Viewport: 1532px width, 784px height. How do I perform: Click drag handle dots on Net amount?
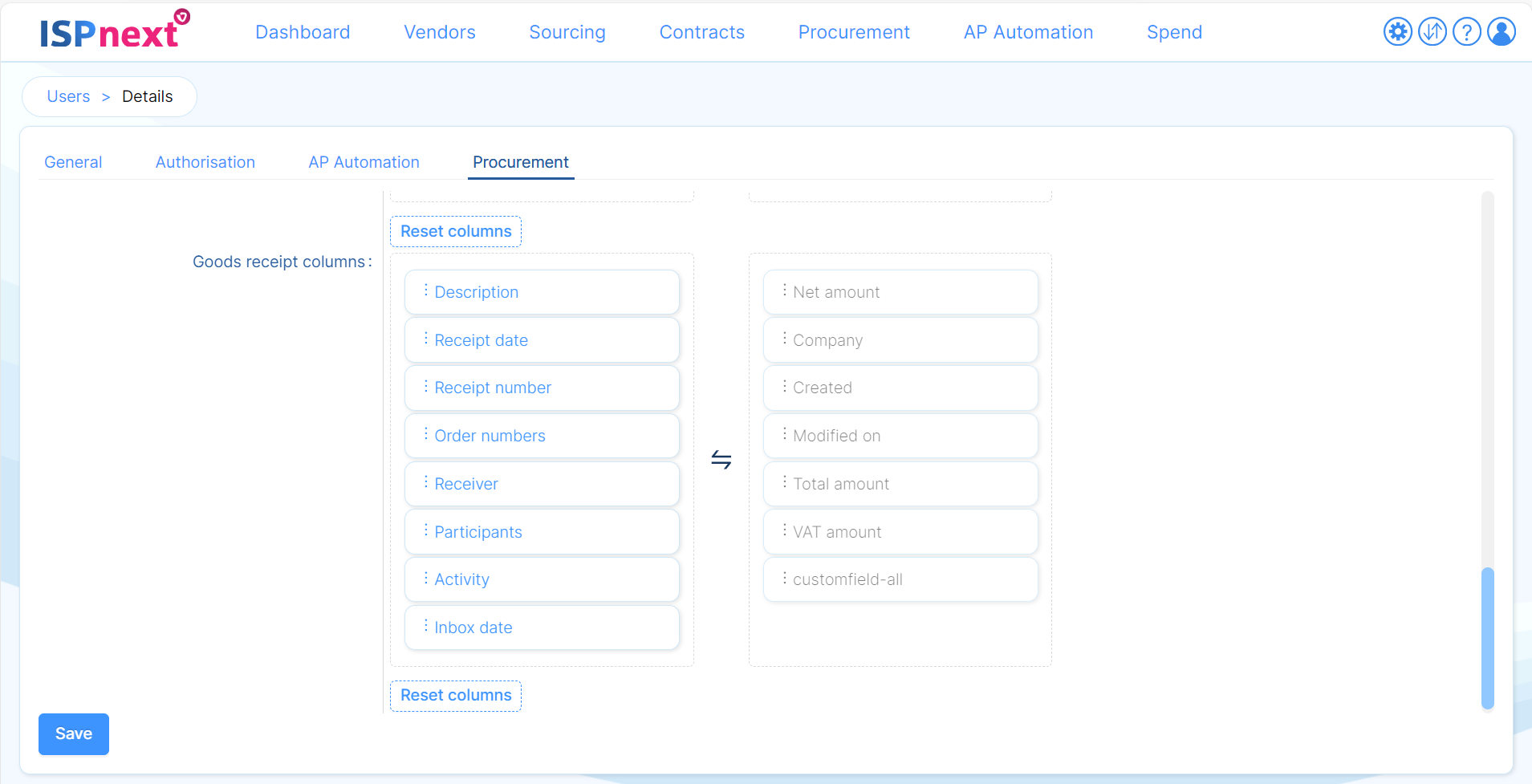point(784,291)
